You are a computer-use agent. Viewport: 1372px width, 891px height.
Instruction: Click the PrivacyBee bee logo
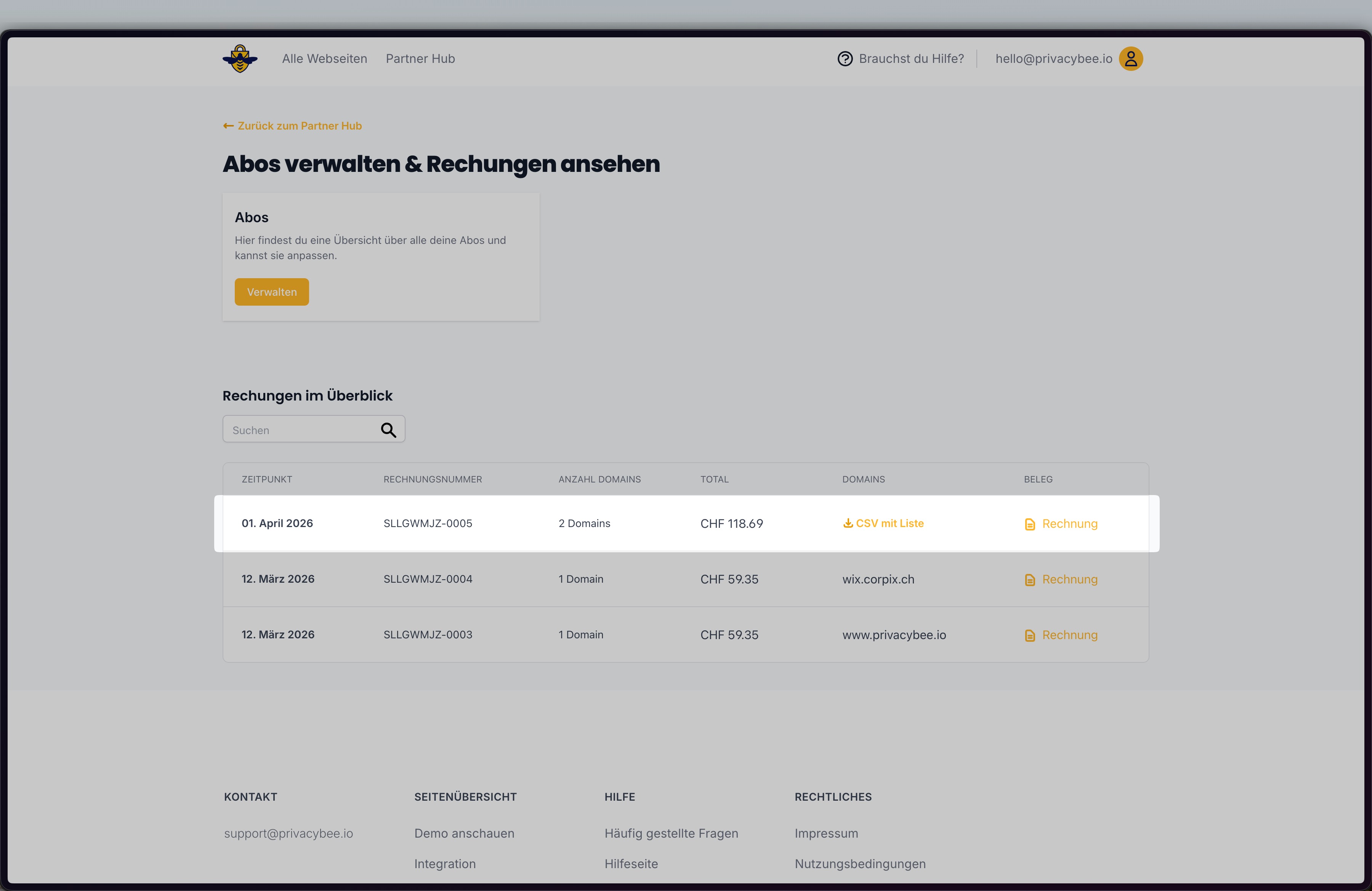(240, 59)
